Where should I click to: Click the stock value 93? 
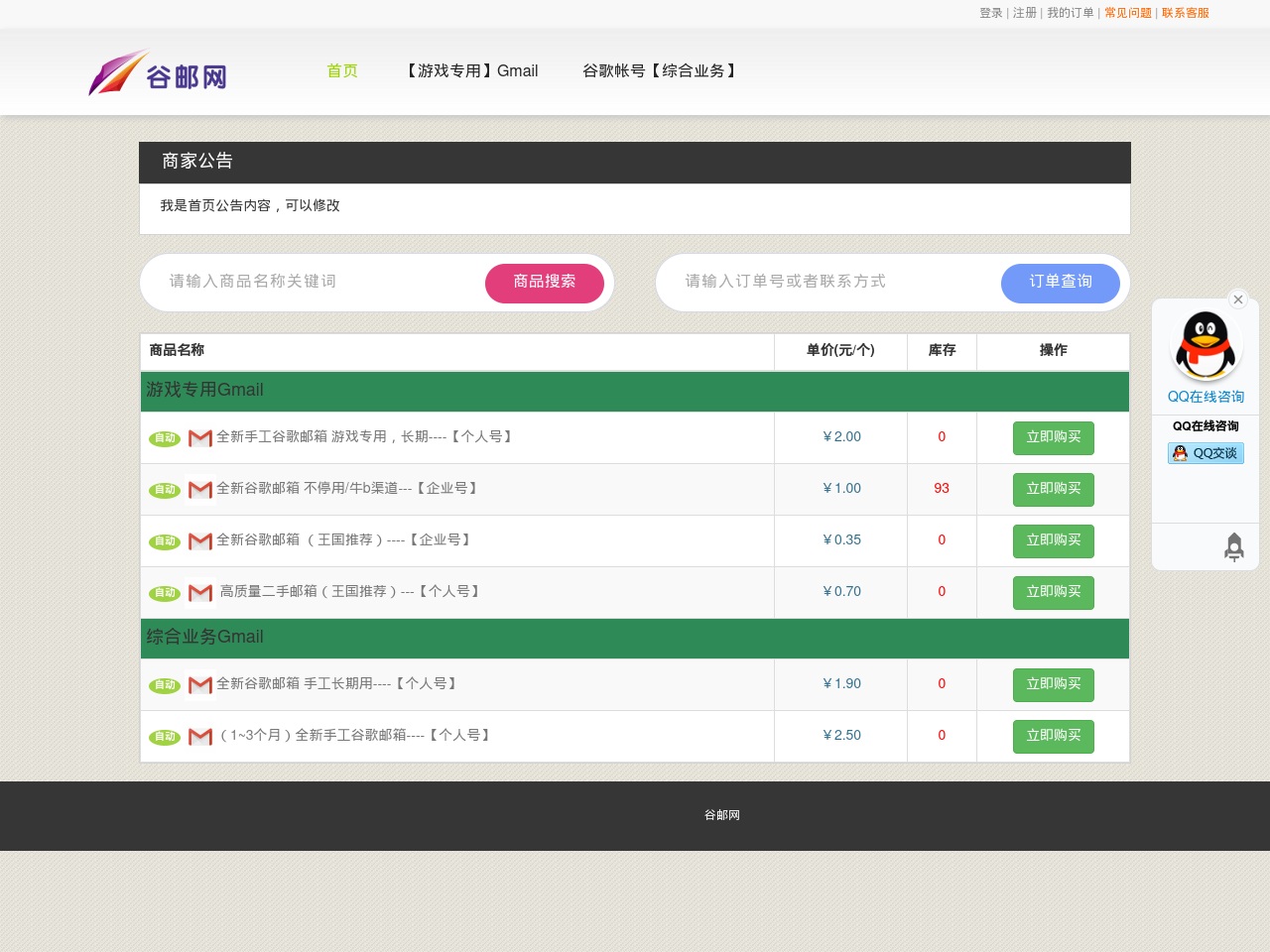[942, 488]
